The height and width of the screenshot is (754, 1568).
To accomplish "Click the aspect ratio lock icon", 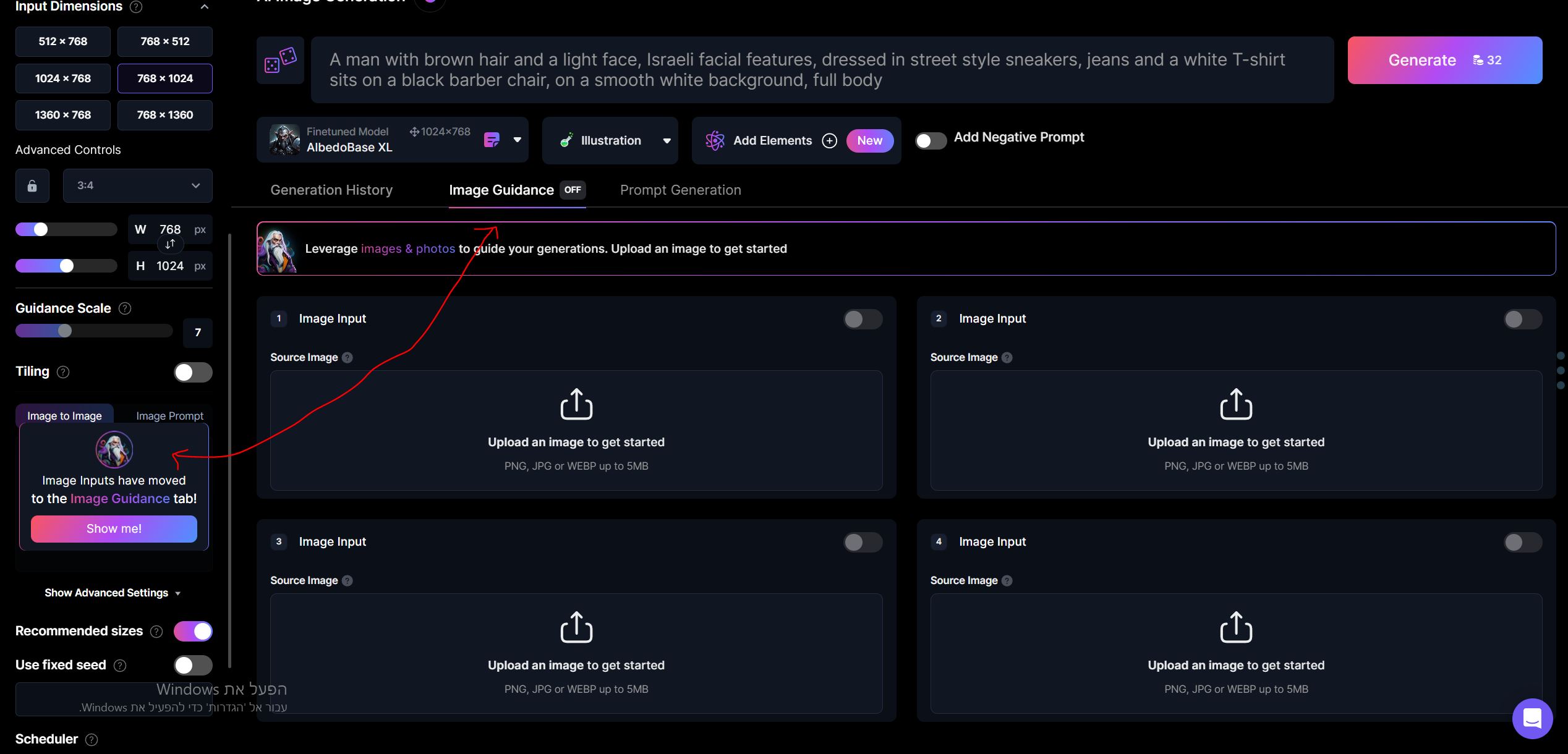I will pos(32,185).
